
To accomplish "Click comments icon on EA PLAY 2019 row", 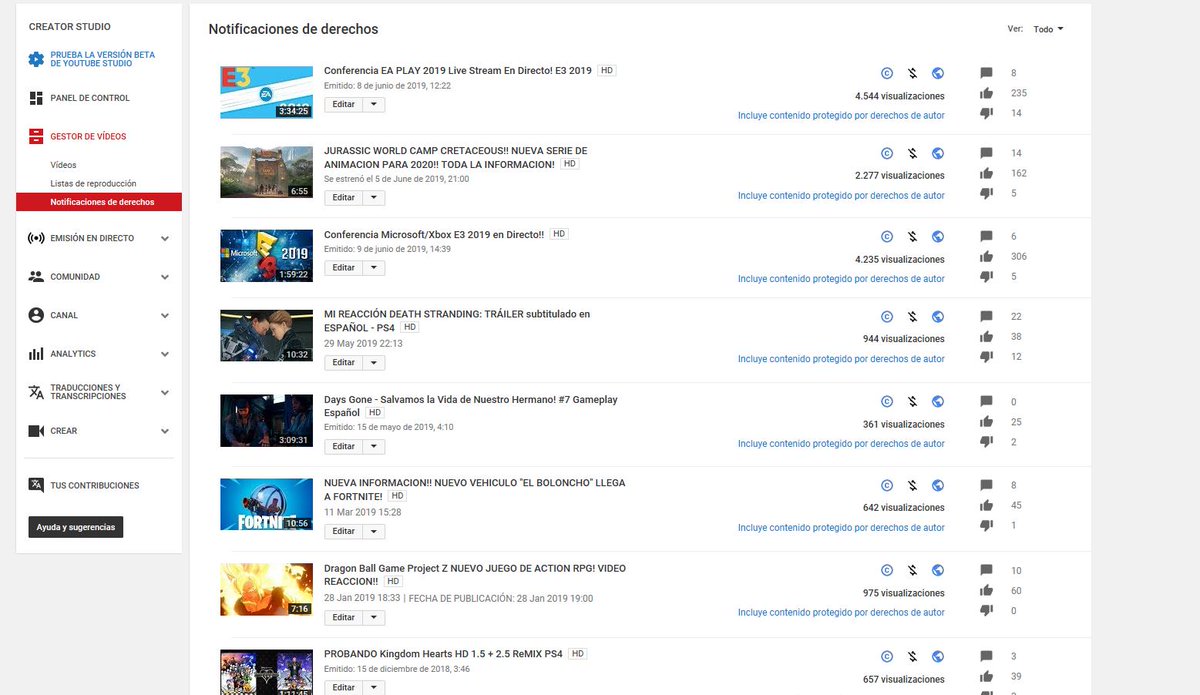I will click(x=987, y=73).
